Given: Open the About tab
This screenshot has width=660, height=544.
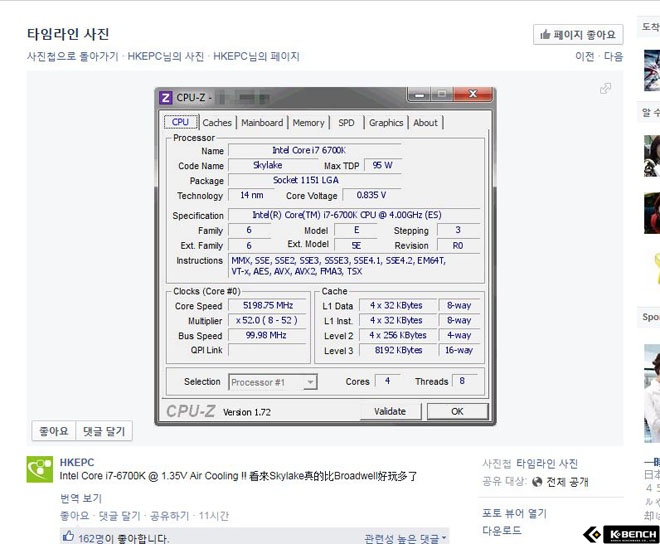Looking at the screenshot, I should tap(425, 123).
